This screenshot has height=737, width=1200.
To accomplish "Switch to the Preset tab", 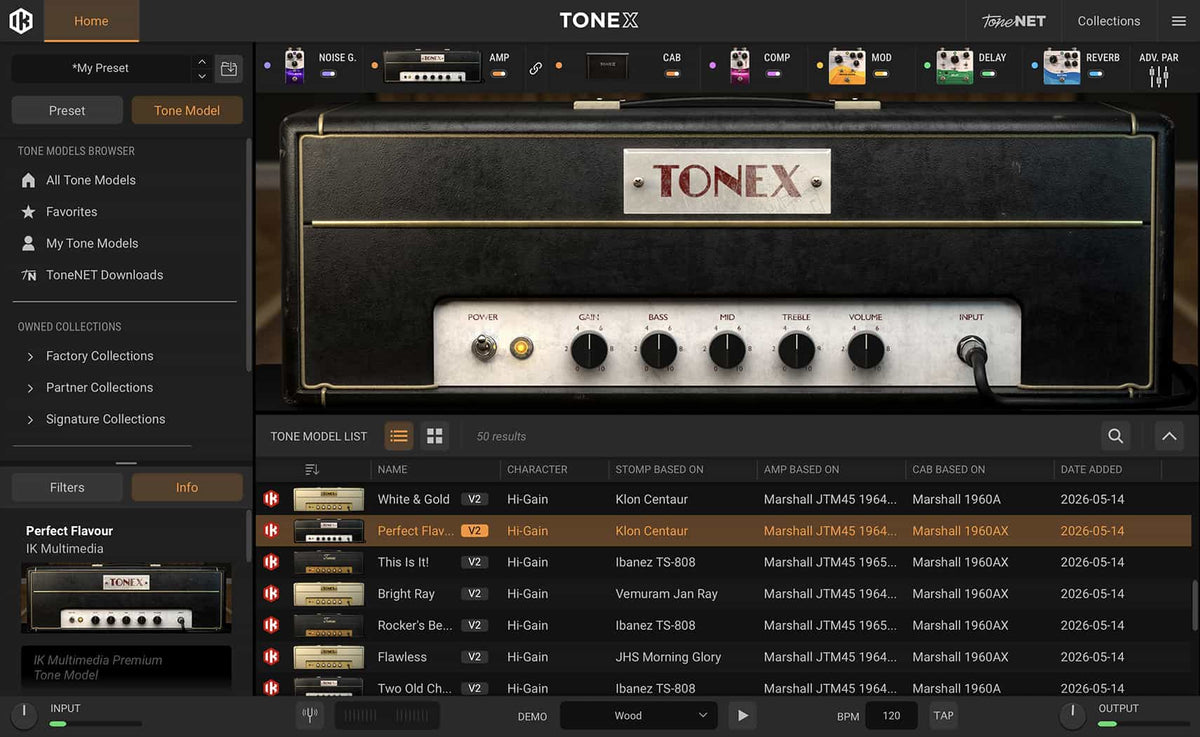I will 67,110.
